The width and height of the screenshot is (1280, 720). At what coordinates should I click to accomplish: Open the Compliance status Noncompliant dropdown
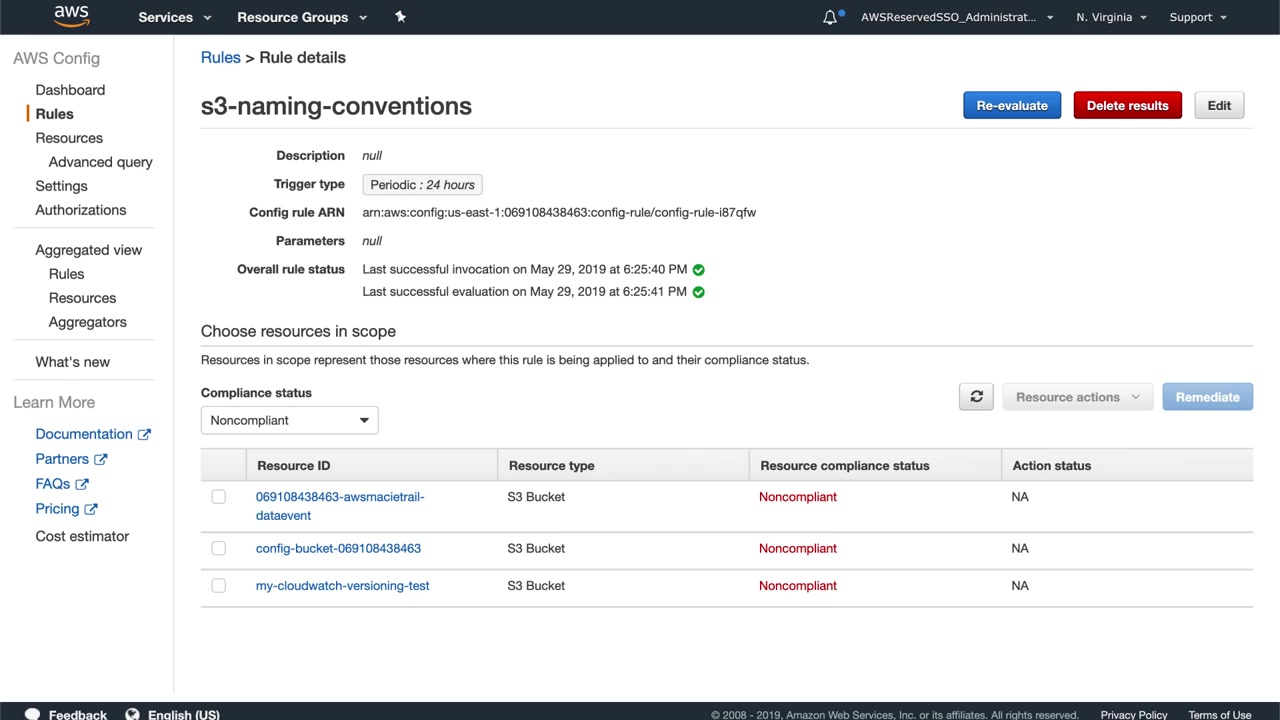pos(289,420)
